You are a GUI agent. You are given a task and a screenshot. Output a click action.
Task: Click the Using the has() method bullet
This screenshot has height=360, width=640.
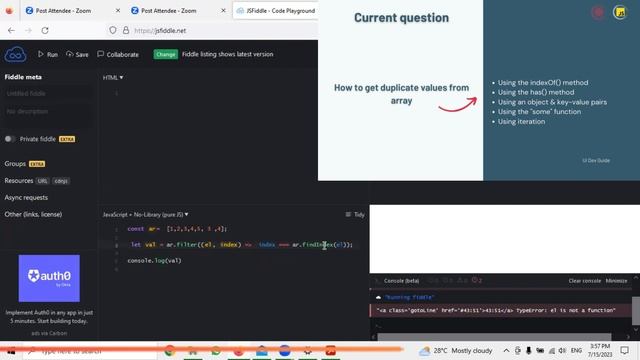536,92
